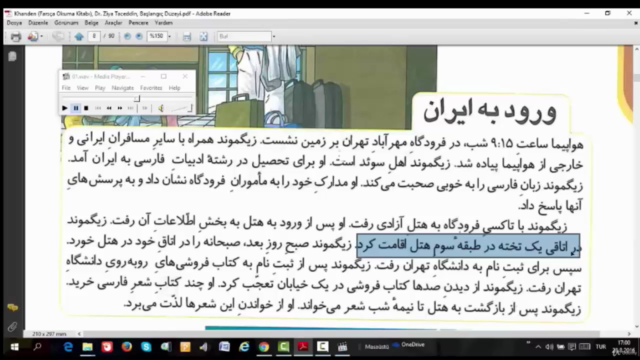Switch to Adobe Reader in the taskbar
The width and height of the screenshot is (640, 360).
pyautogui.click(x=303, y=347)
